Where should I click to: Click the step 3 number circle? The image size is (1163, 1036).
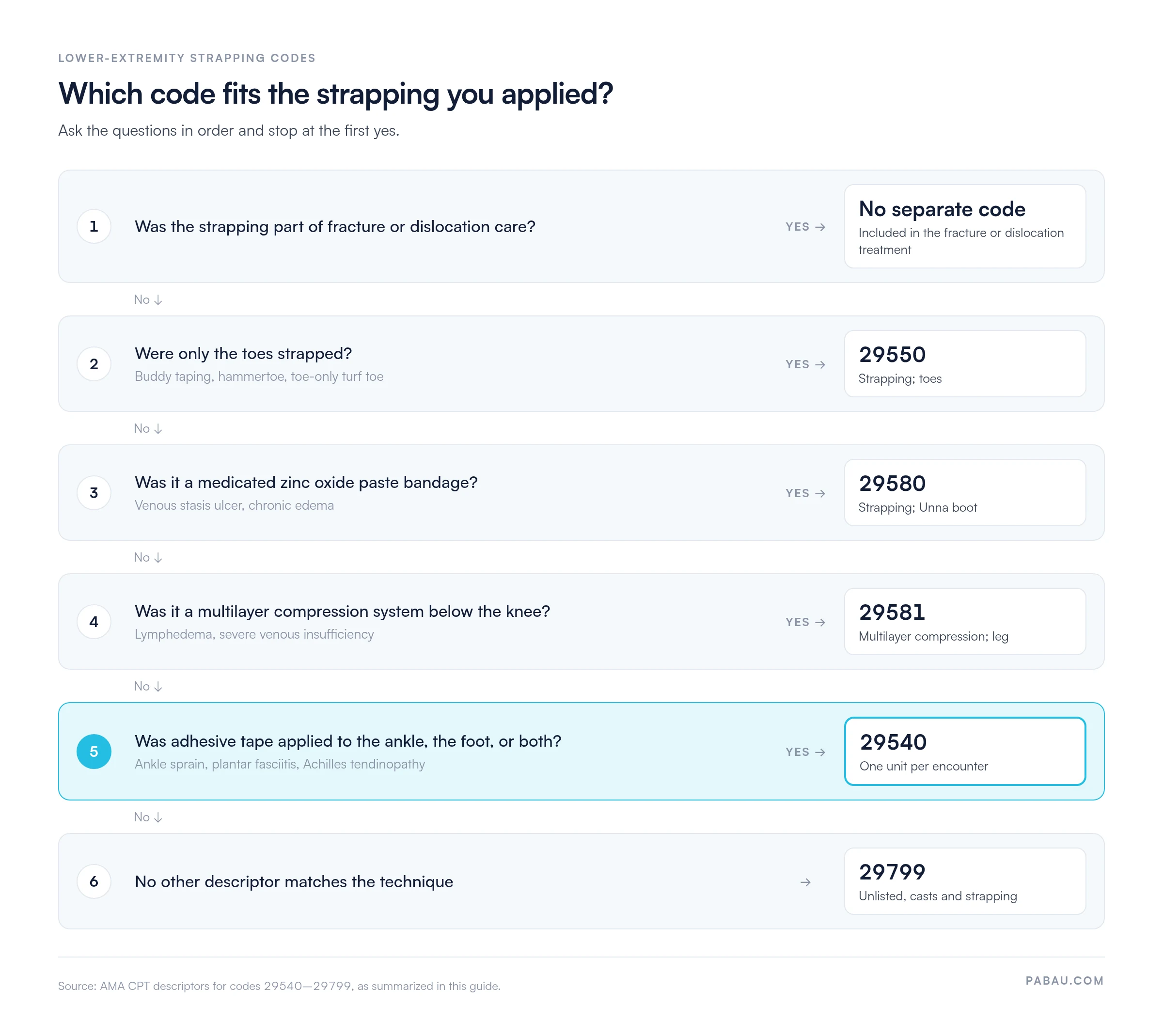(94, 493)
